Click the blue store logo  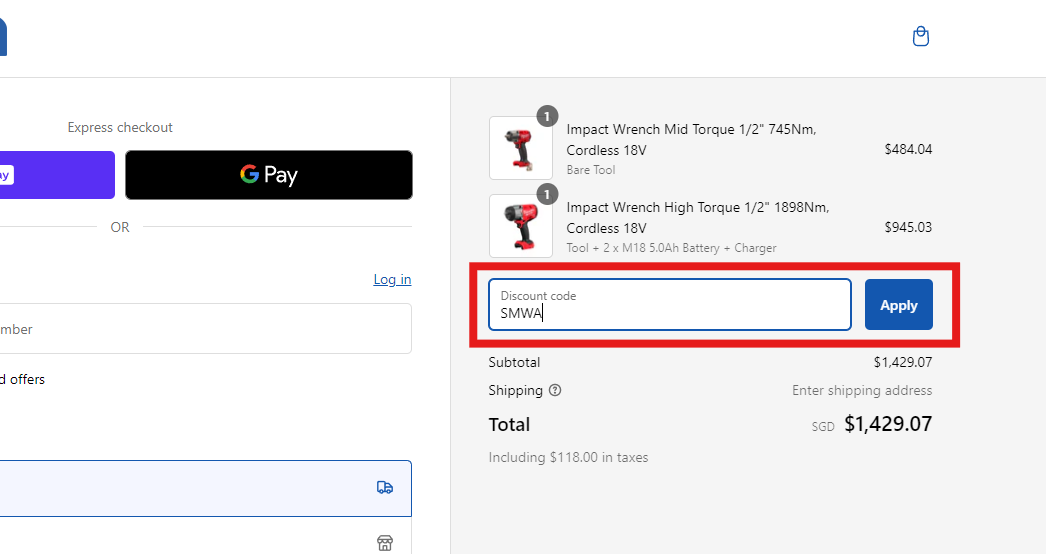(x=3, y=37)
